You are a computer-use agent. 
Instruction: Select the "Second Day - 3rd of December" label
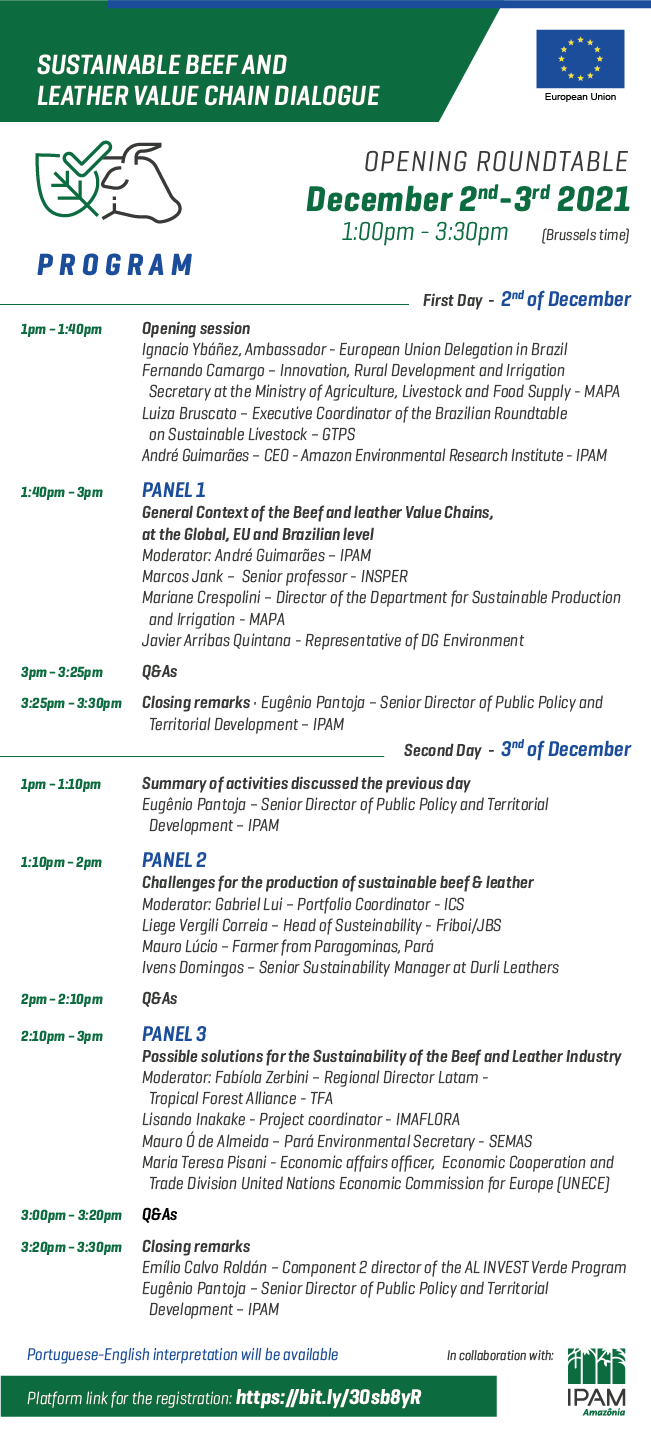(517, 750)
